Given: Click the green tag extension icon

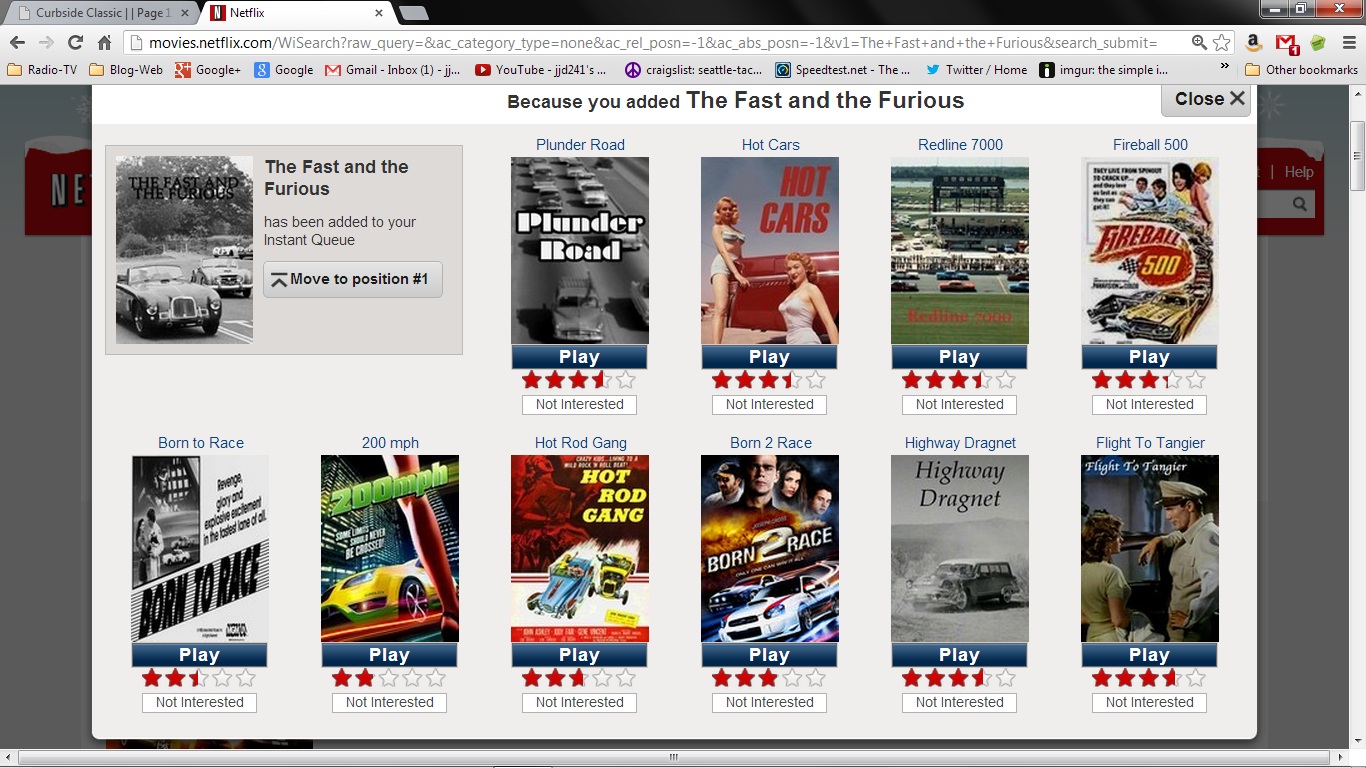Looking at the screenshot, I should 1318,42.
